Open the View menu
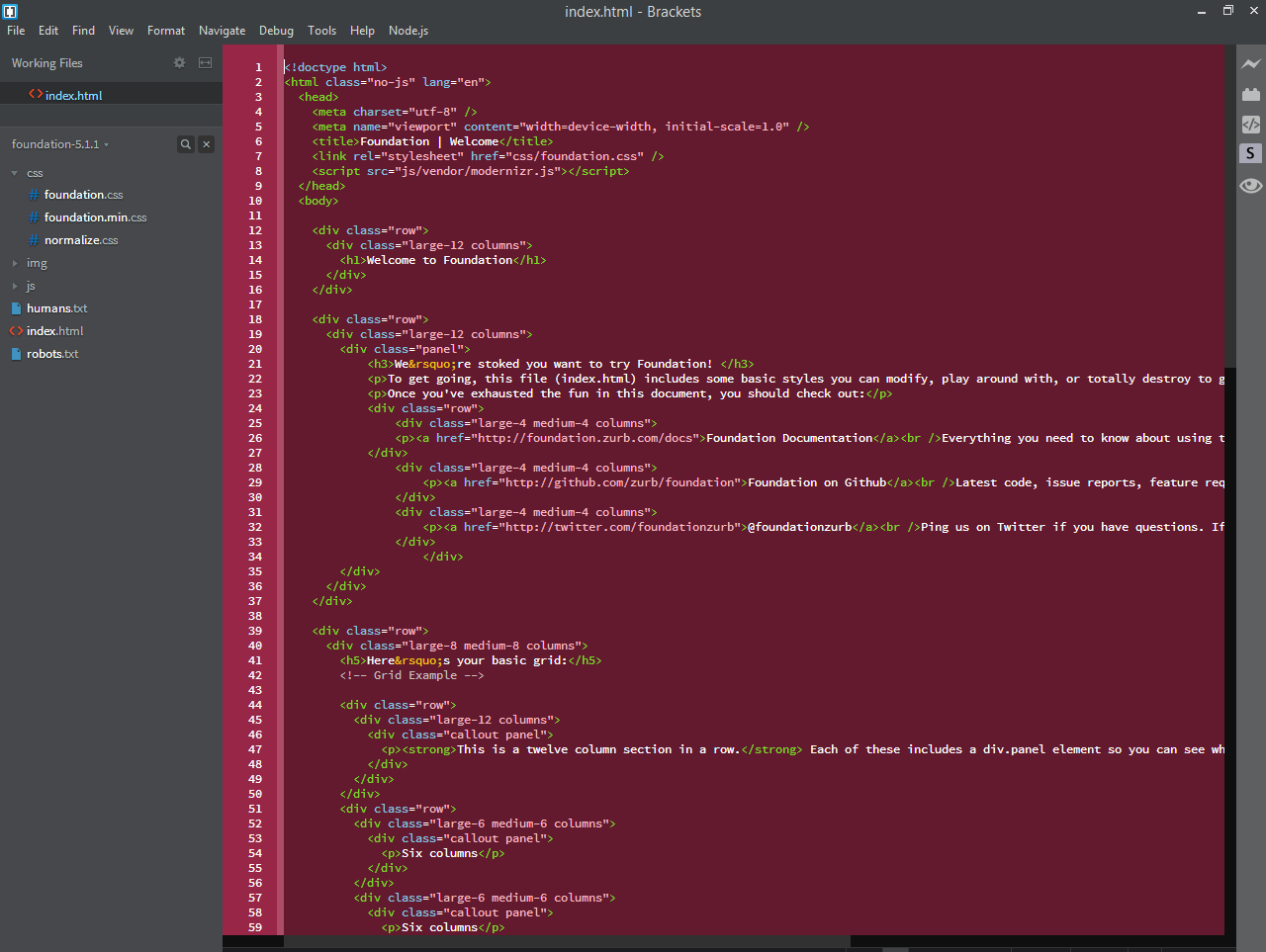 click(x=121, y=31)
